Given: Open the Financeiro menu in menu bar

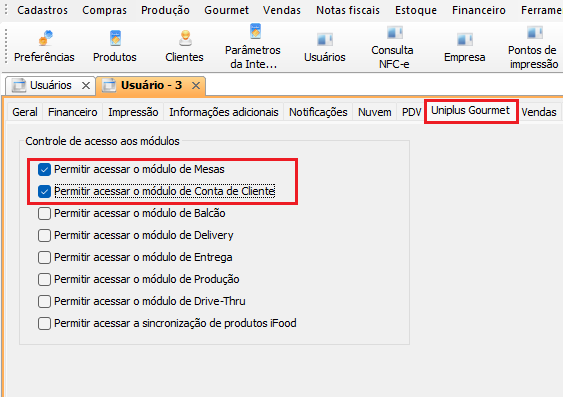Looking at the screenshot, I should (x=479, y=10).
